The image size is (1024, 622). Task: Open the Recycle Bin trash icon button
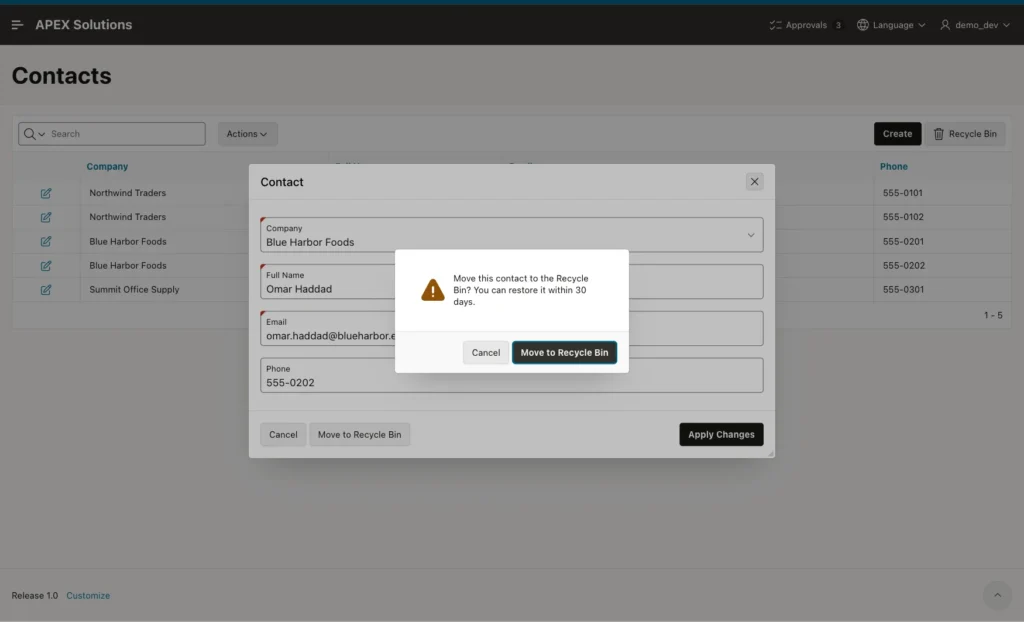pyautogui.click(x=965, y=134)
